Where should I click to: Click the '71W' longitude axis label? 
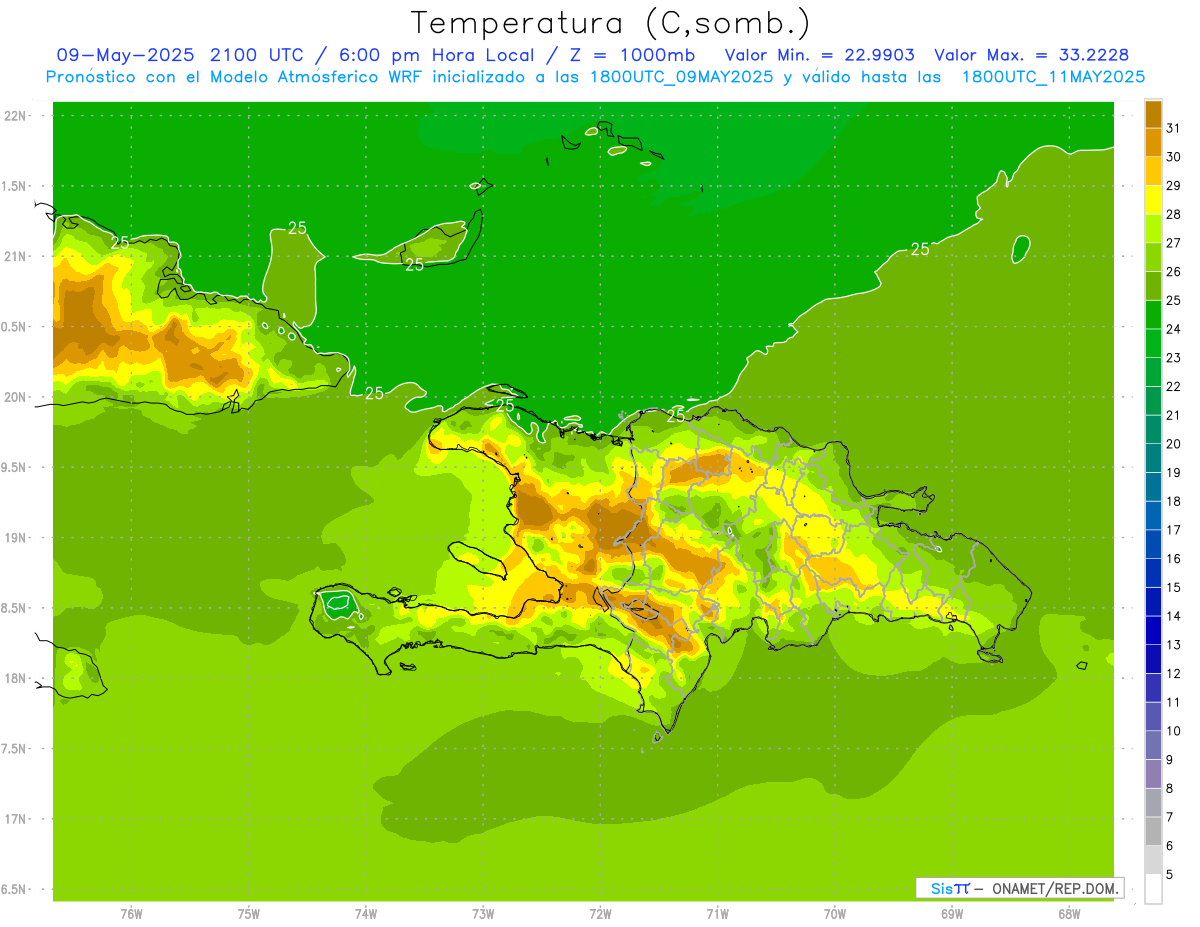(717, 914)
